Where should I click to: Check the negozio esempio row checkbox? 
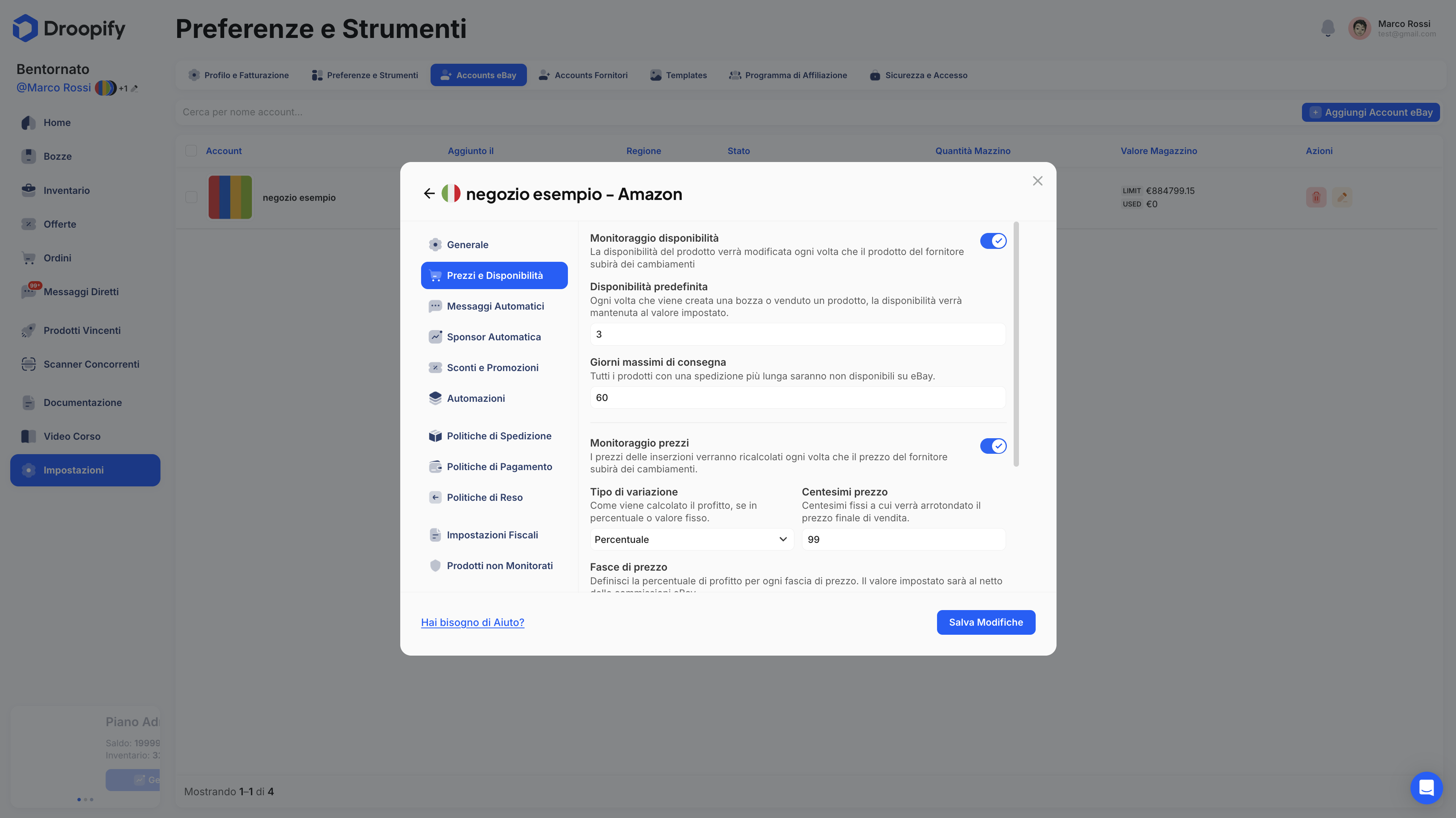click(191, 197)
